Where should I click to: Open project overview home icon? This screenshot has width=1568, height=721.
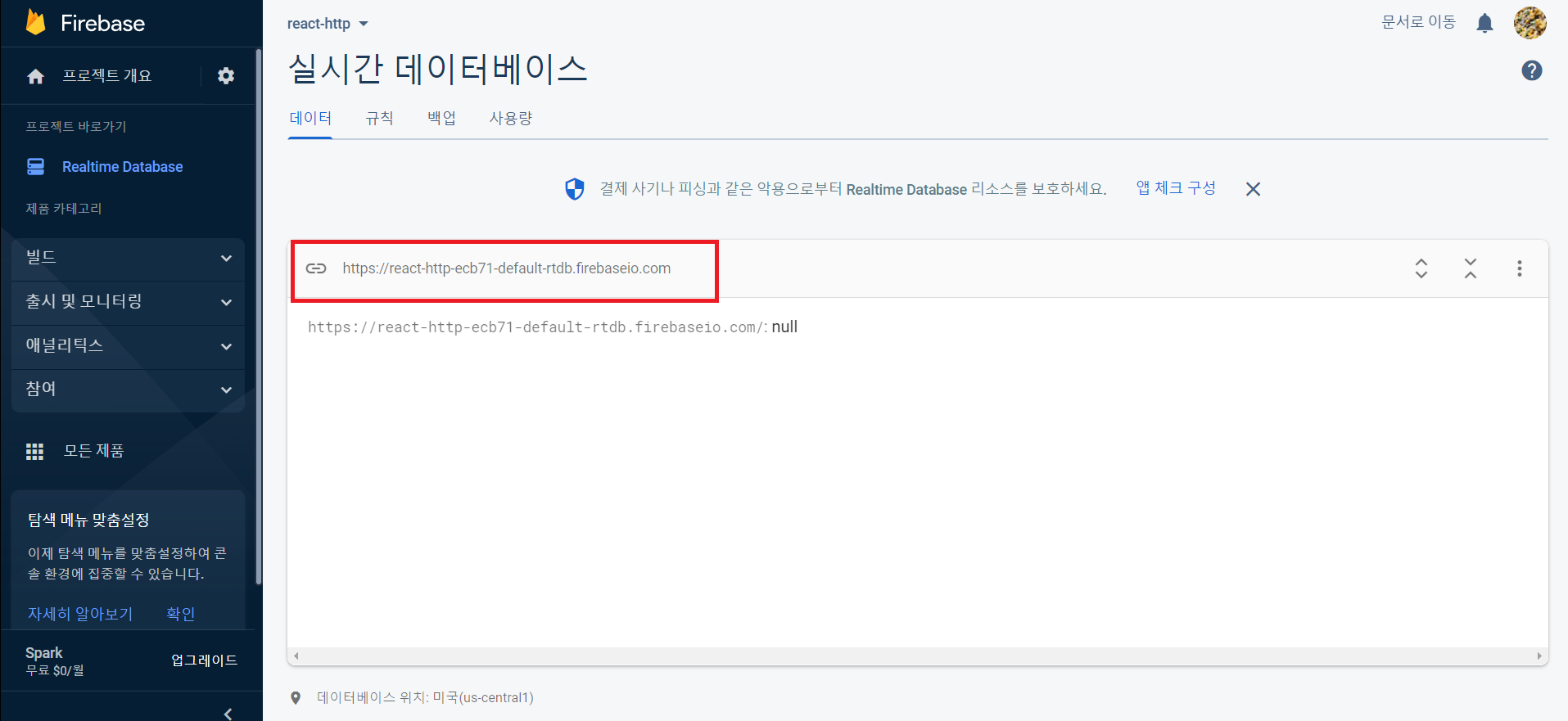pos(35,76)
